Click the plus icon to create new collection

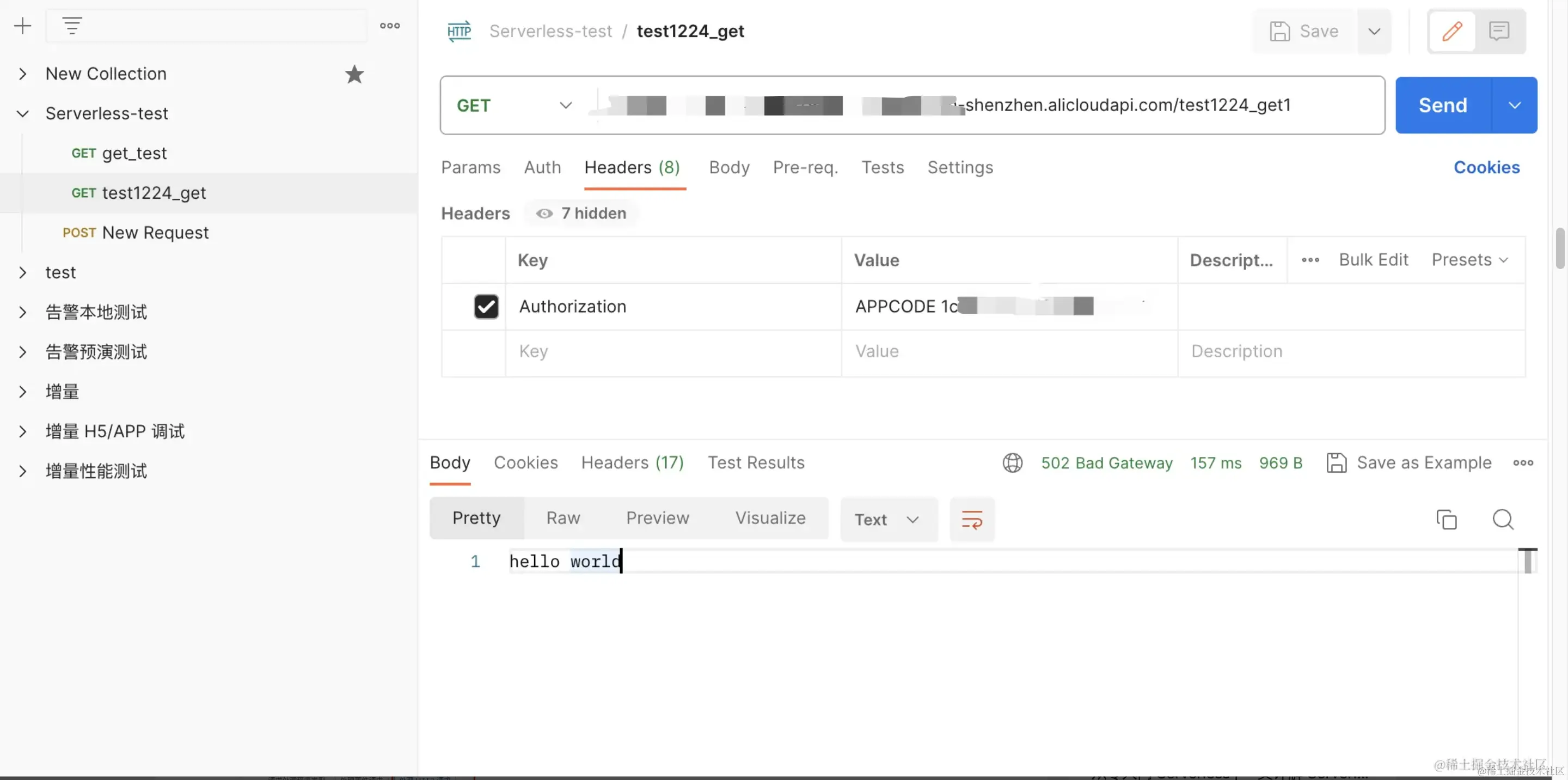tap(22, 26)
